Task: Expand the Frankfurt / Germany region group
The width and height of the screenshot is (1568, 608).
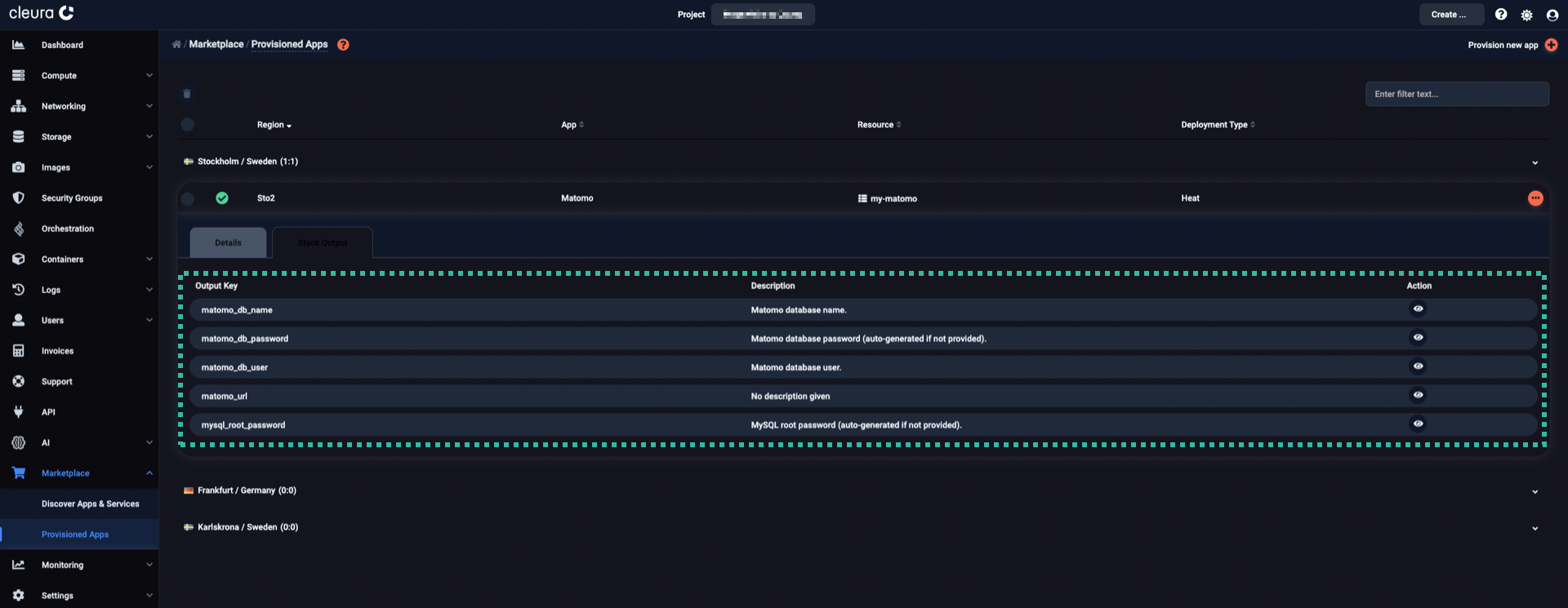Action: tap(1535, 491)
